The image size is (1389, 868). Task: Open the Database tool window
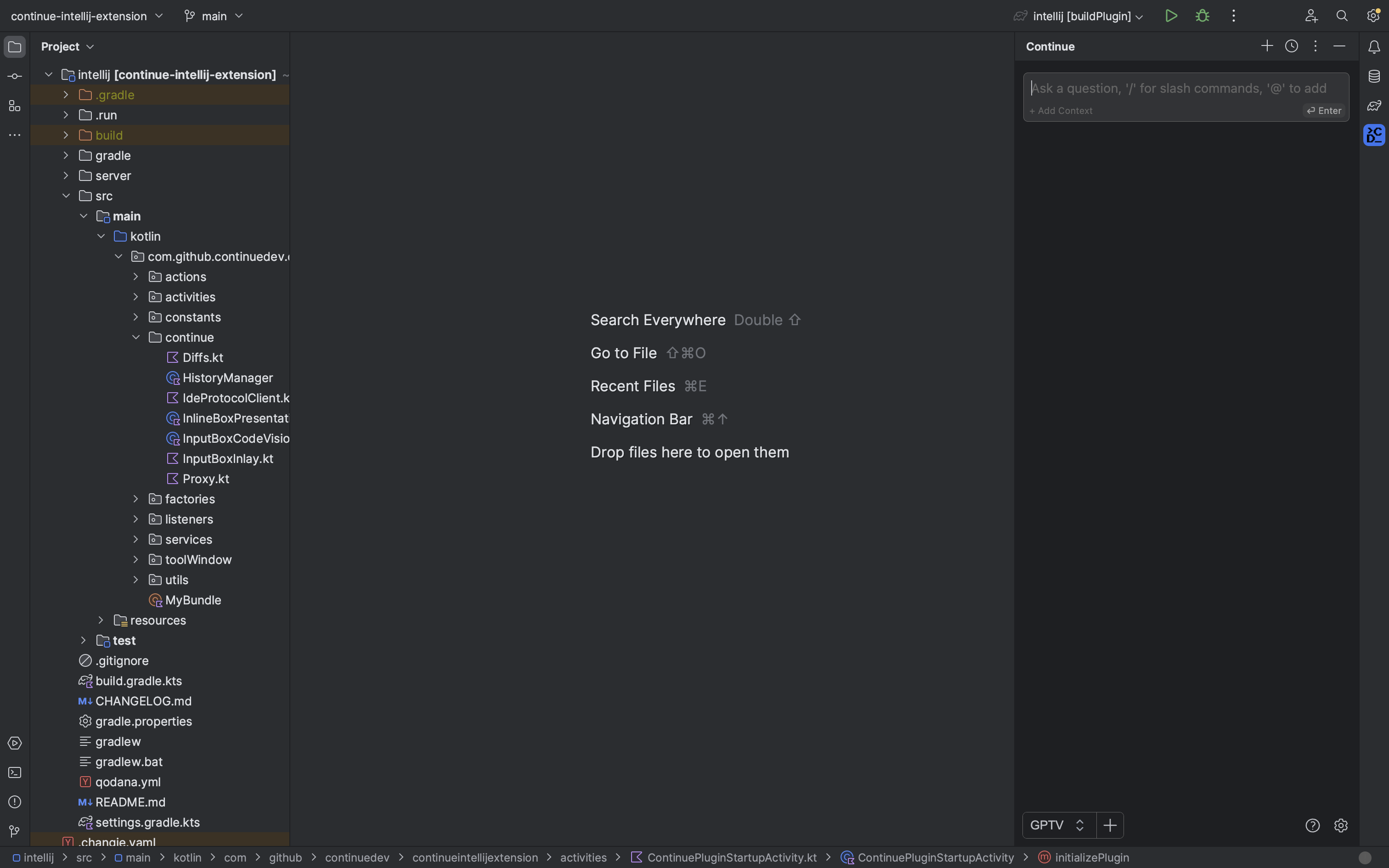pos(1374,76)
